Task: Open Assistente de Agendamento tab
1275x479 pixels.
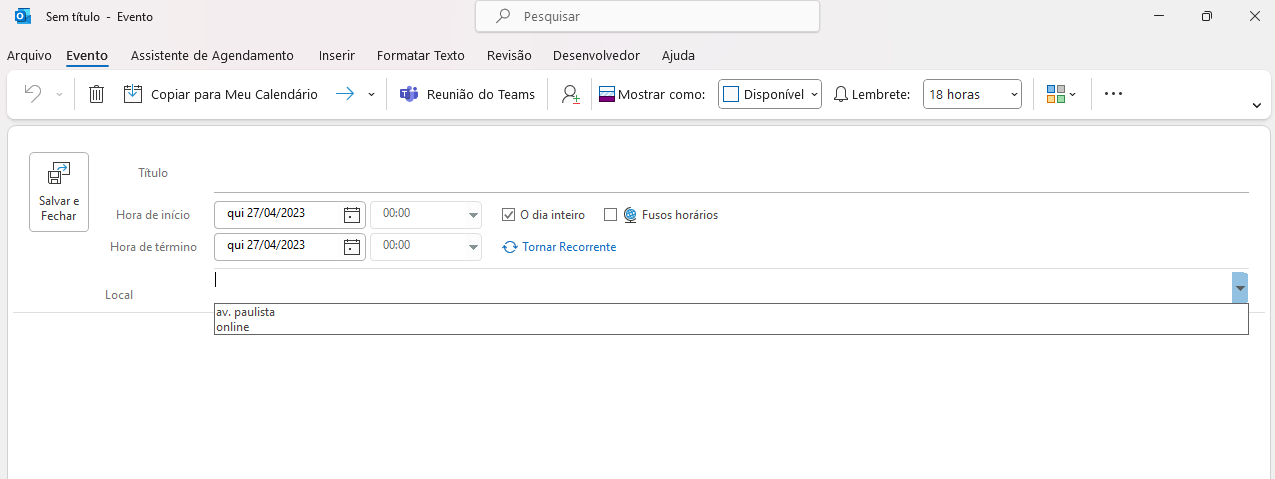Action: [212, 56]
